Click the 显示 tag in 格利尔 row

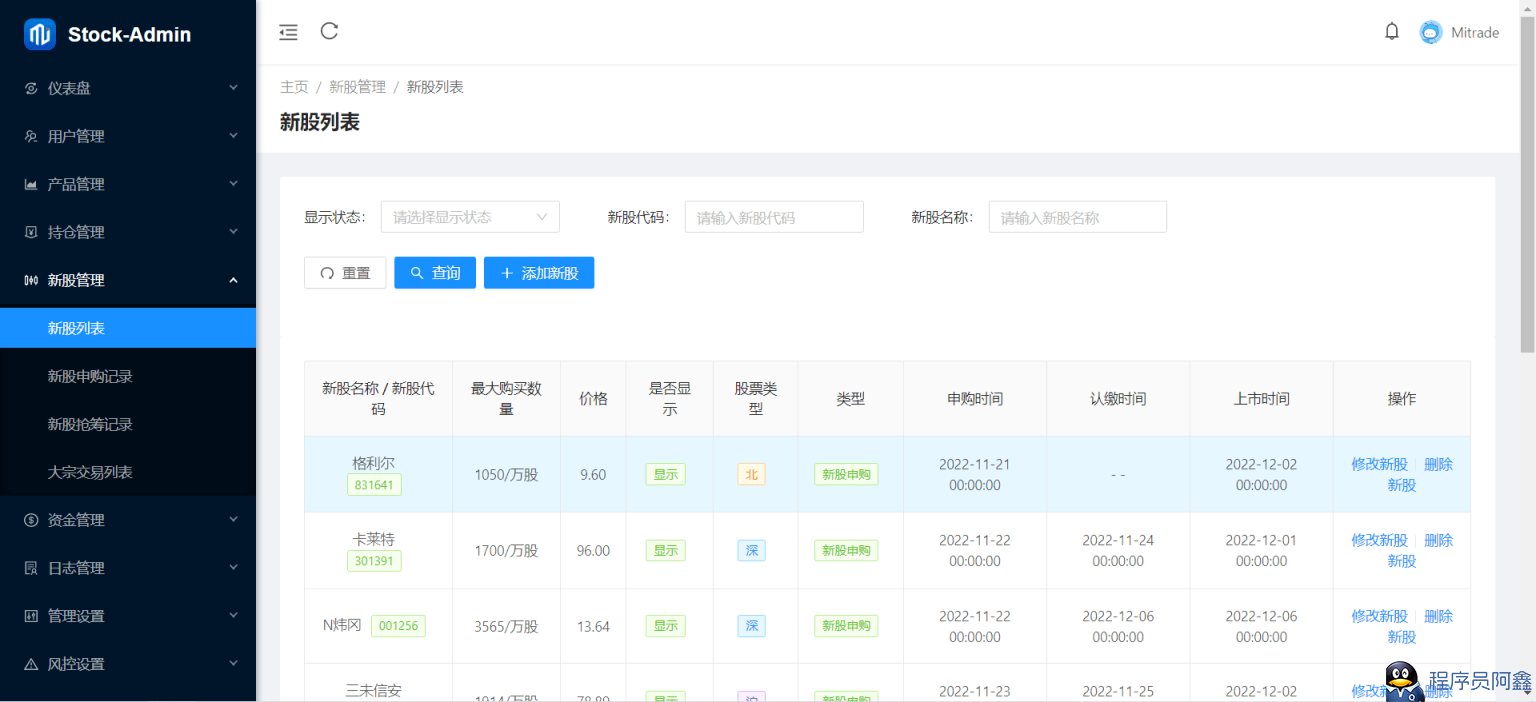pyautogui.click(x=666, y=475)
